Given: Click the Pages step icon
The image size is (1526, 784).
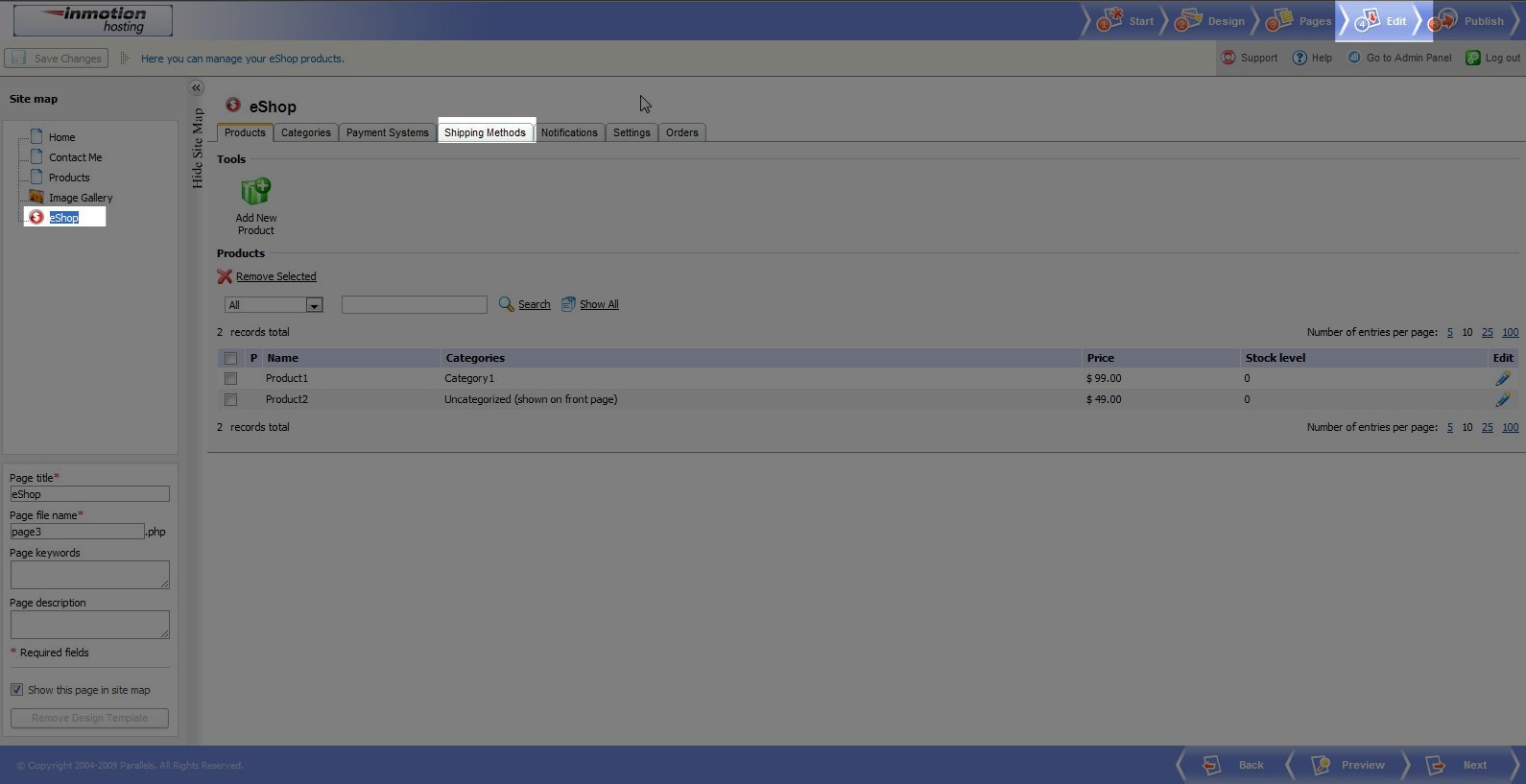Looking at the screenshot, I should [1278, 19].
